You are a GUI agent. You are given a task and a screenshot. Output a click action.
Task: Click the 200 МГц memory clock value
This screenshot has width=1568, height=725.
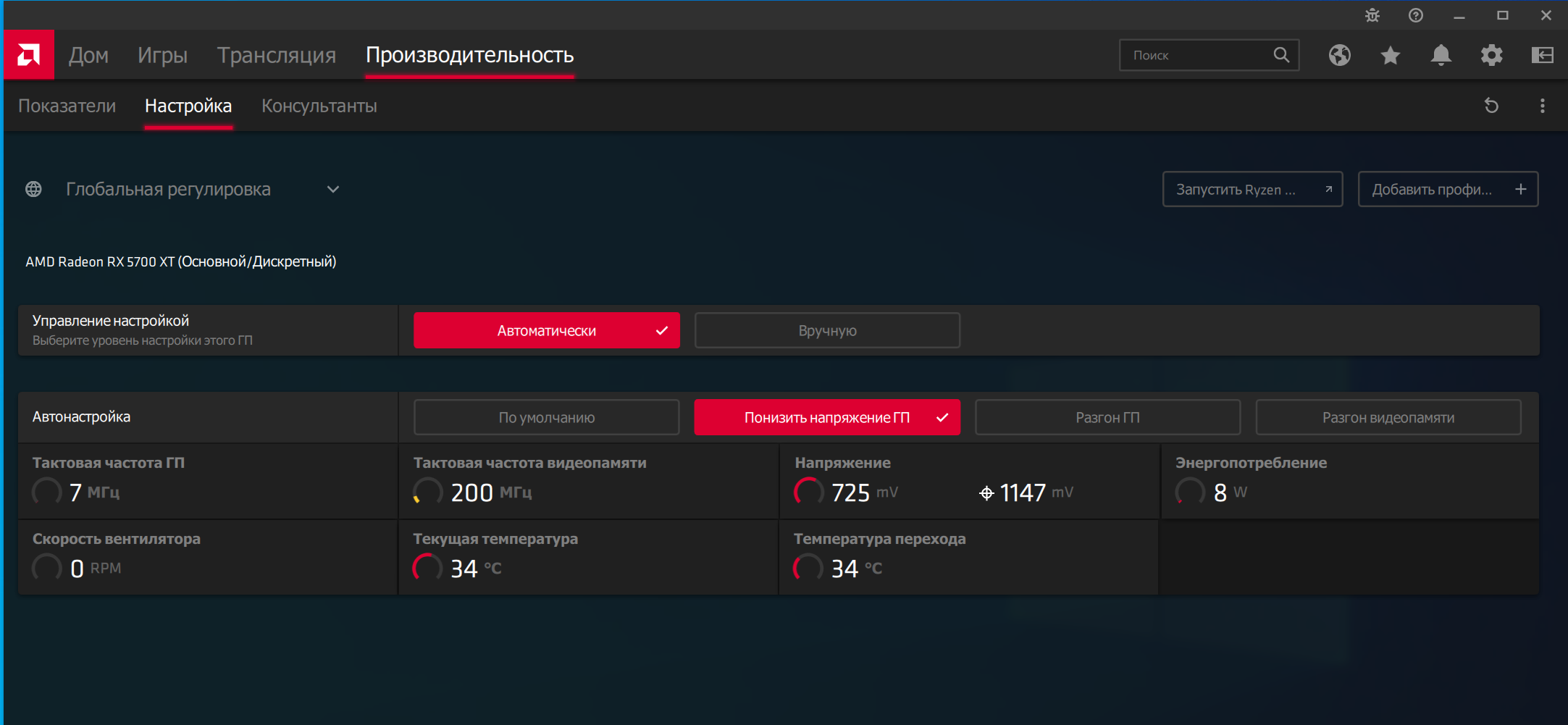point(492,493)
